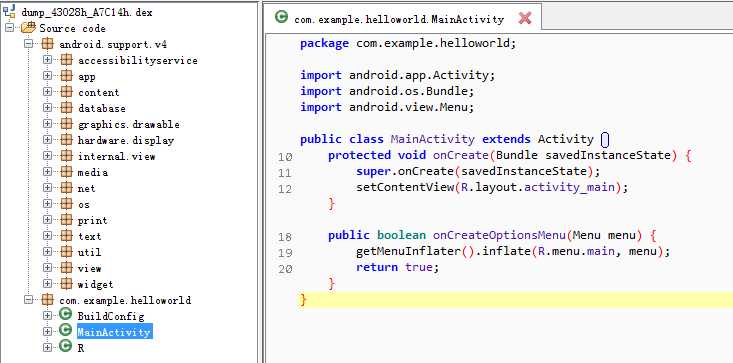Close the MainActivity editor tab
This screenshot has width=733, height=363.
click(x=525, y=18)
